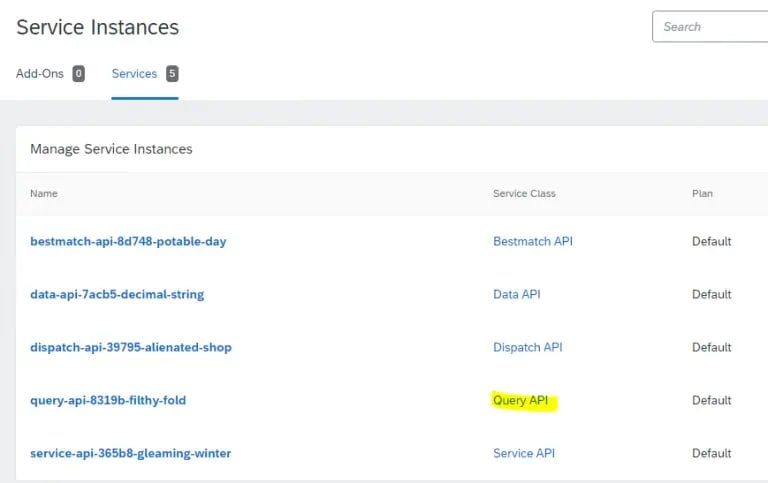Click Default plan in the bestmatch-api row
768x483 pixels.
(x=711, y=241)
